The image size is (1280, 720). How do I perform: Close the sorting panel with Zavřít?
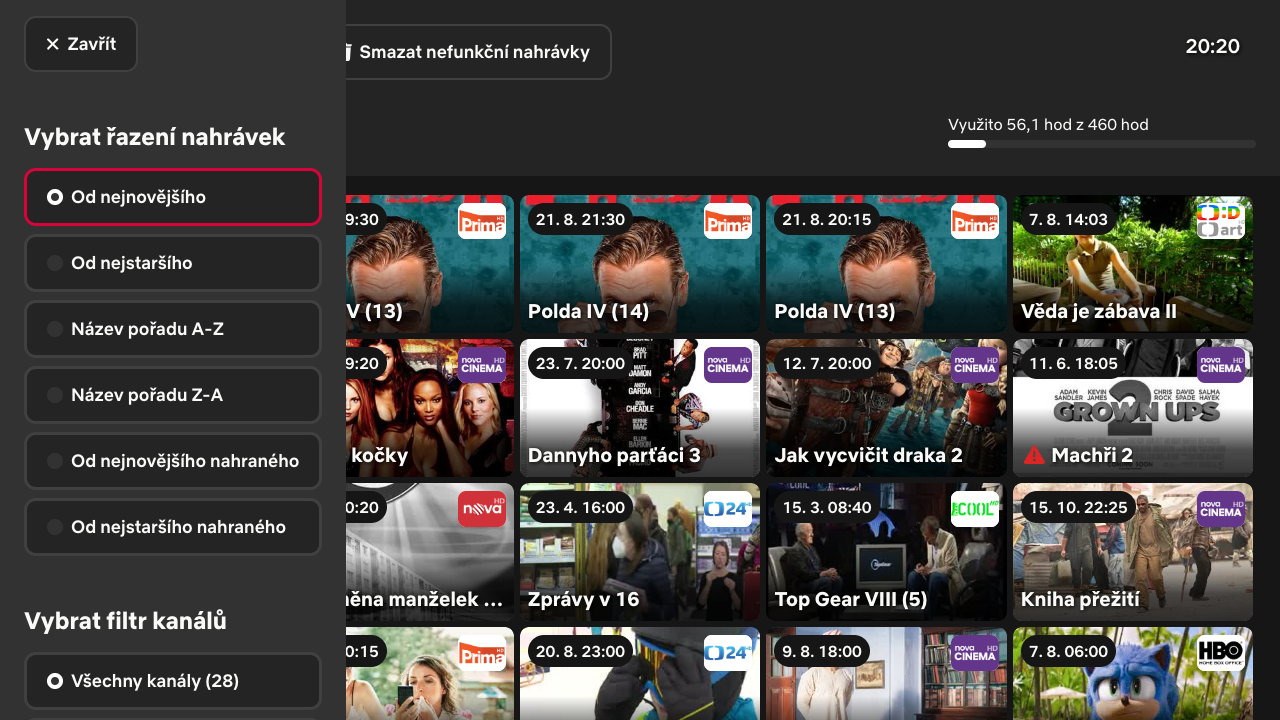(x=81, y=44)
